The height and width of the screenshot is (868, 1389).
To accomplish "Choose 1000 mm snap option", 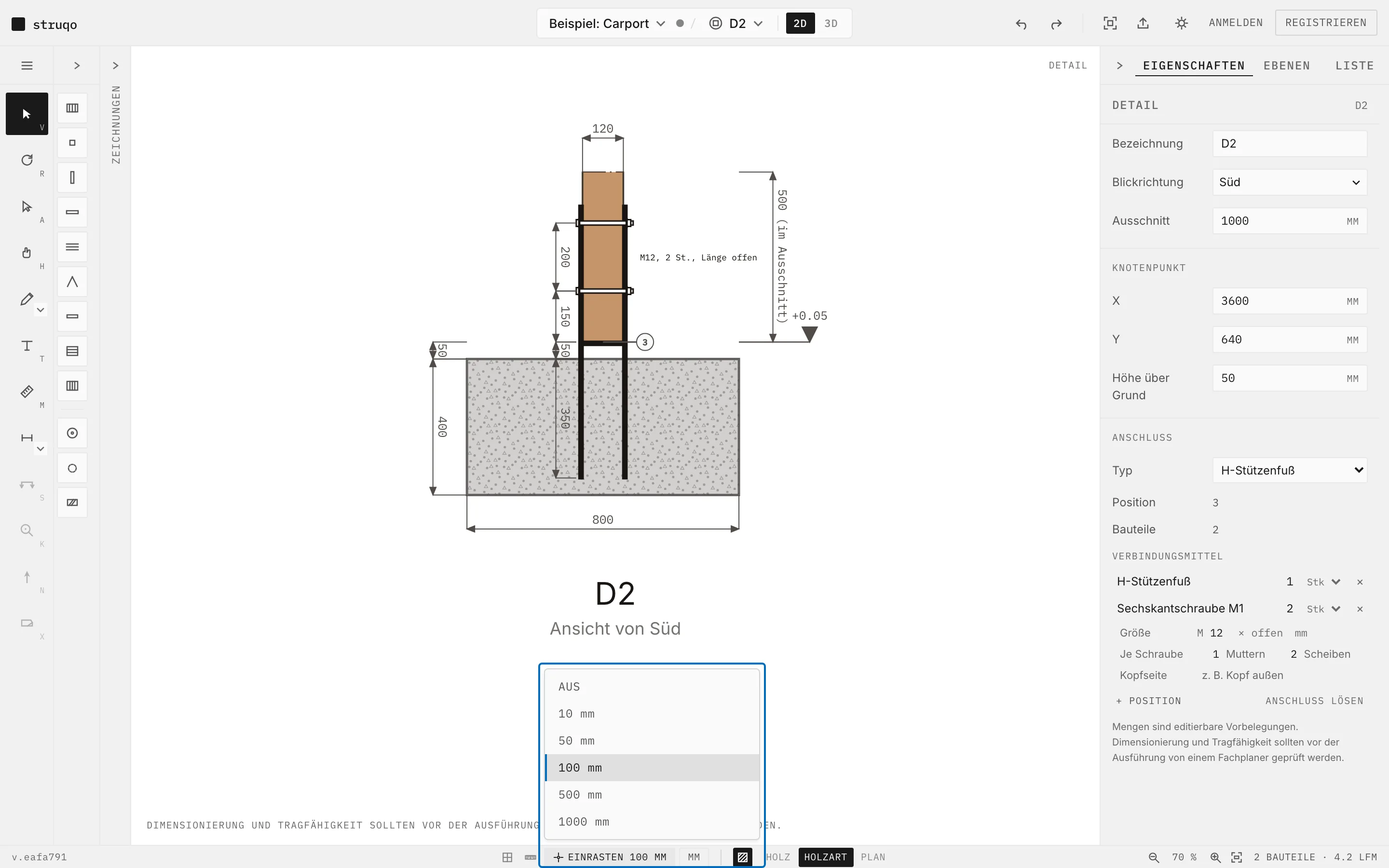I will (x=652, y=822).
